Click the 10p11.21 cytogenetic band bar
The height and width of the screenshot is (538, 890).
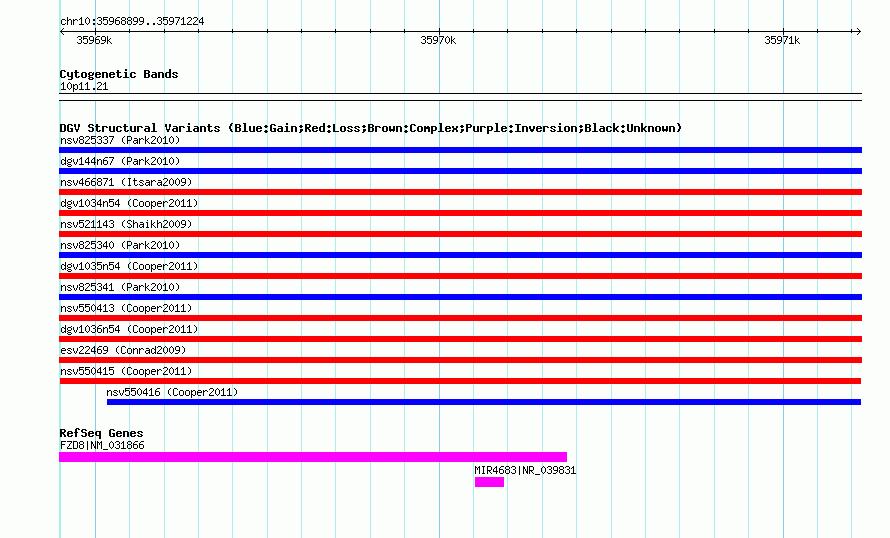pyautogui.click(x=460, y=97)
